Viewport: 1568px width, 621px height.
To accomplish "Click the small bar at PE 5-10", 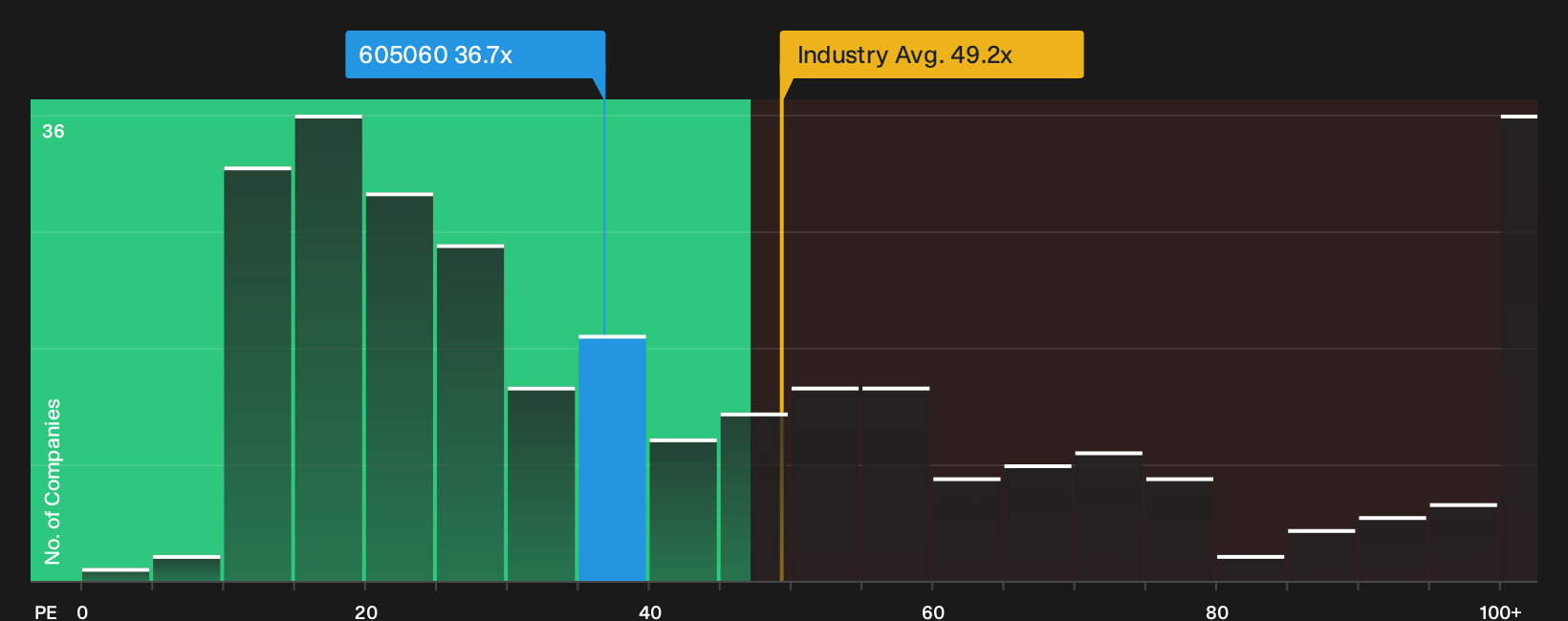I will (x=186, y=568).
